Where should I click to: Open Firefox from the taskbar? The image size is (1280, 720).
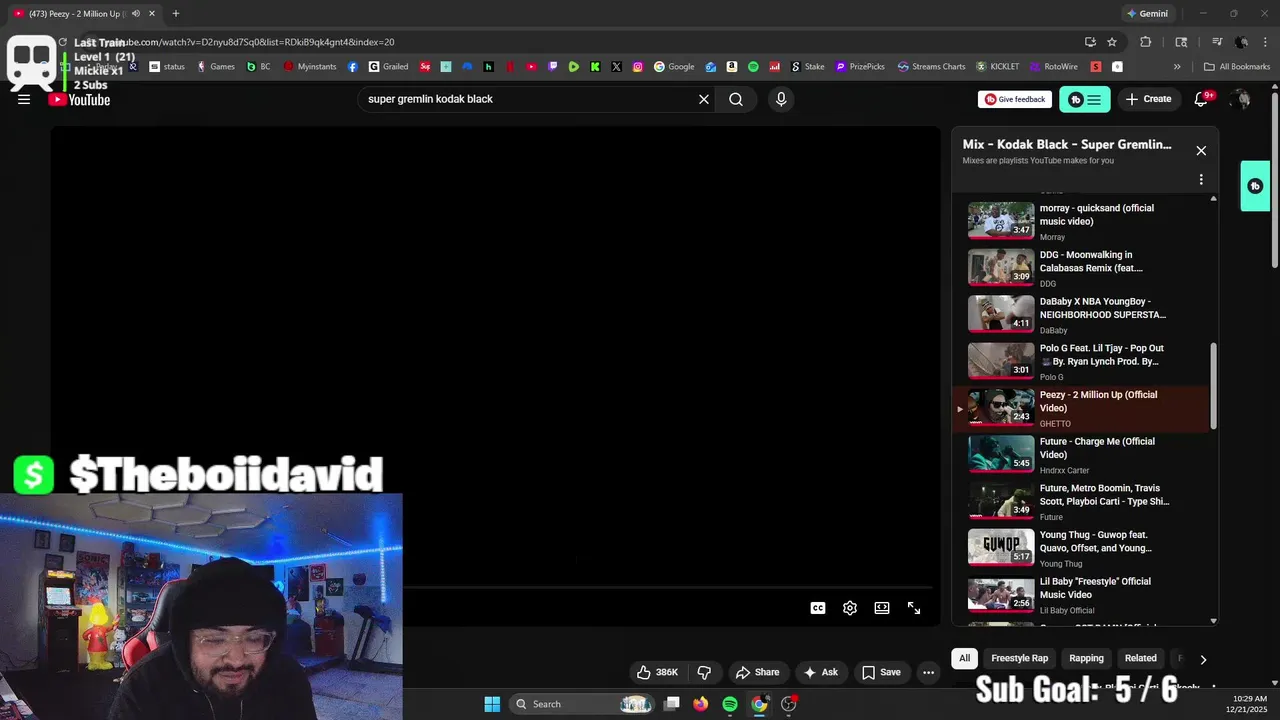click(x=701, y=704)
